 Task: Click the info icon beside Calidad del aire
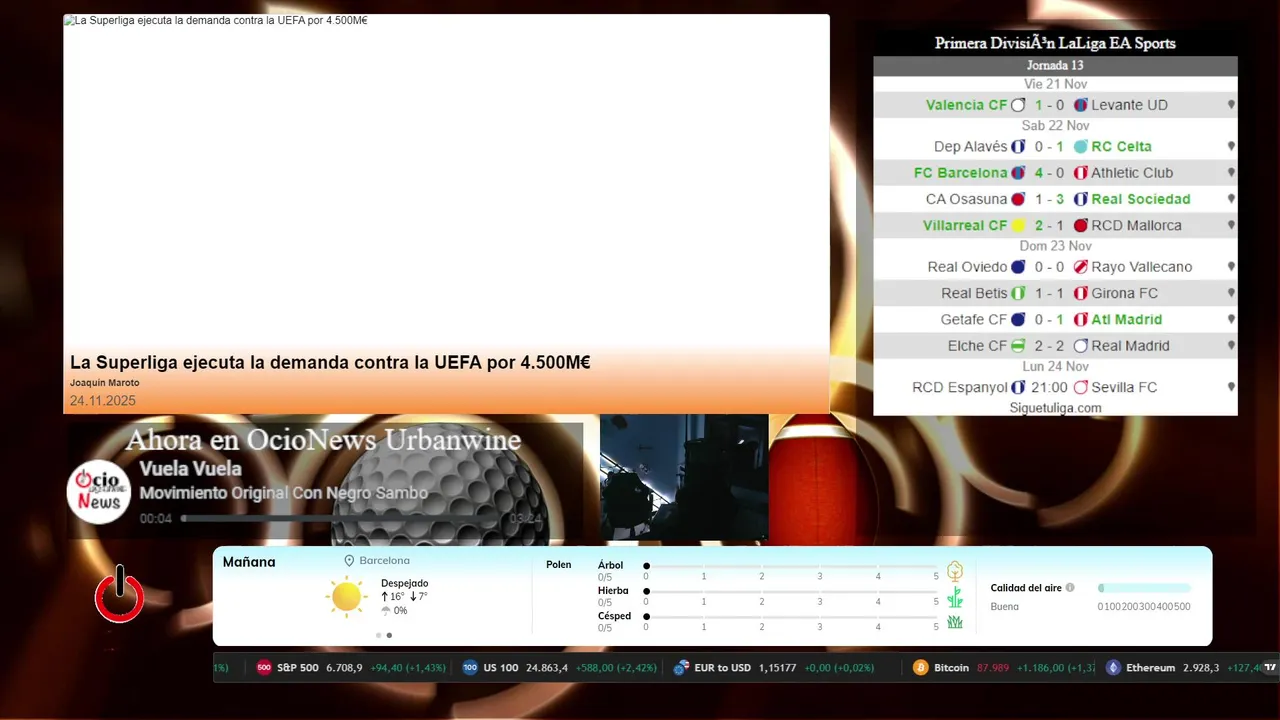tap(1070, 588)
